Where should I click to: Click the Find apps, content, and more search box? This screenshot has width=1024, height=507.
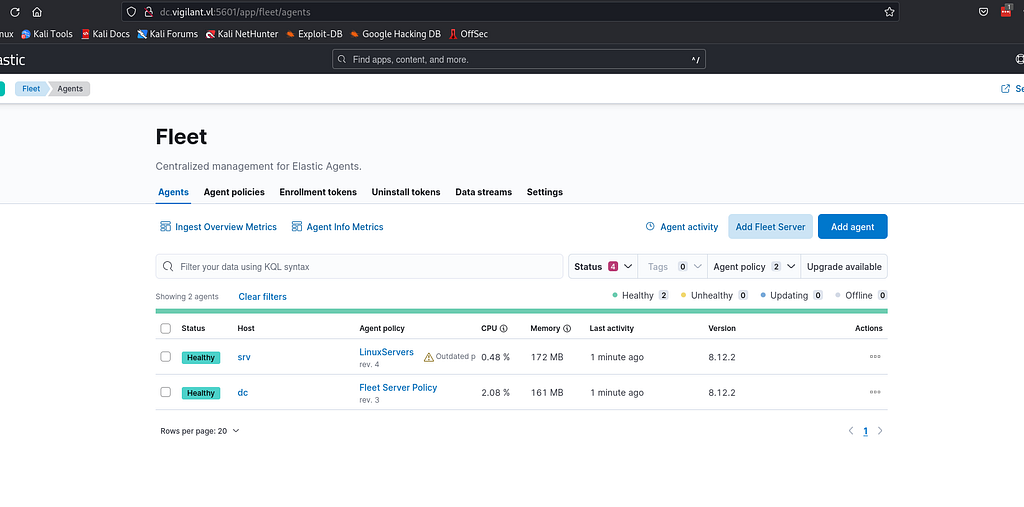(519, 59)
